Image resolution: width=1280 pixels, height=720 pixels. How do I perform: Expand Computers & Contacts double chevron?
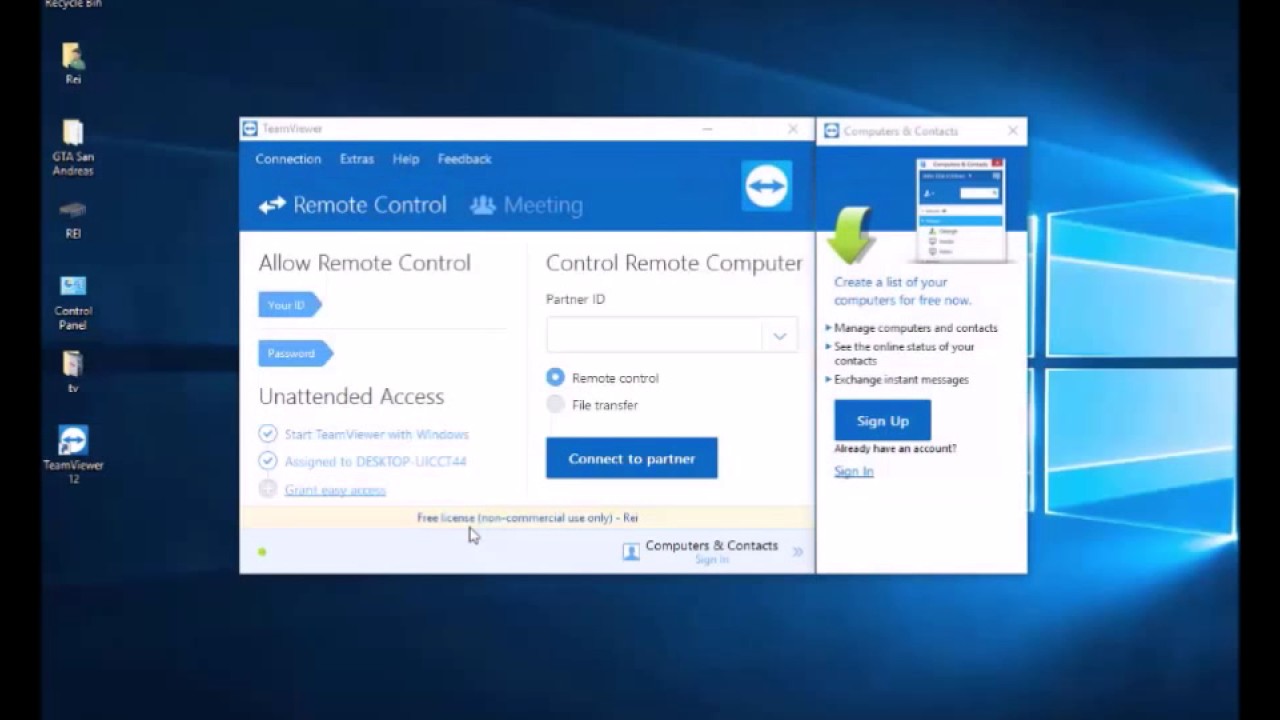point(798,551)
